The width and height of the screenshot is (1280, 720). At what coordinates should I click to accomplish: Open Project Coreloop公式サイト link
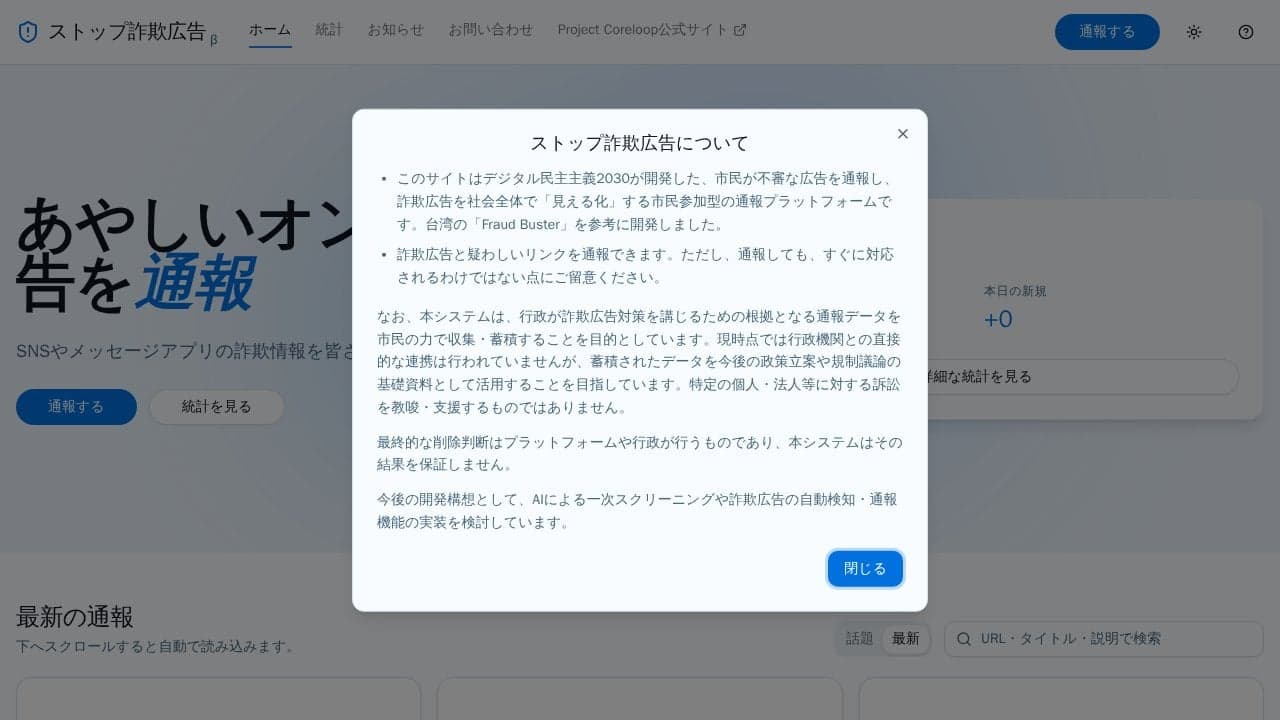click(x=652, y=30)
